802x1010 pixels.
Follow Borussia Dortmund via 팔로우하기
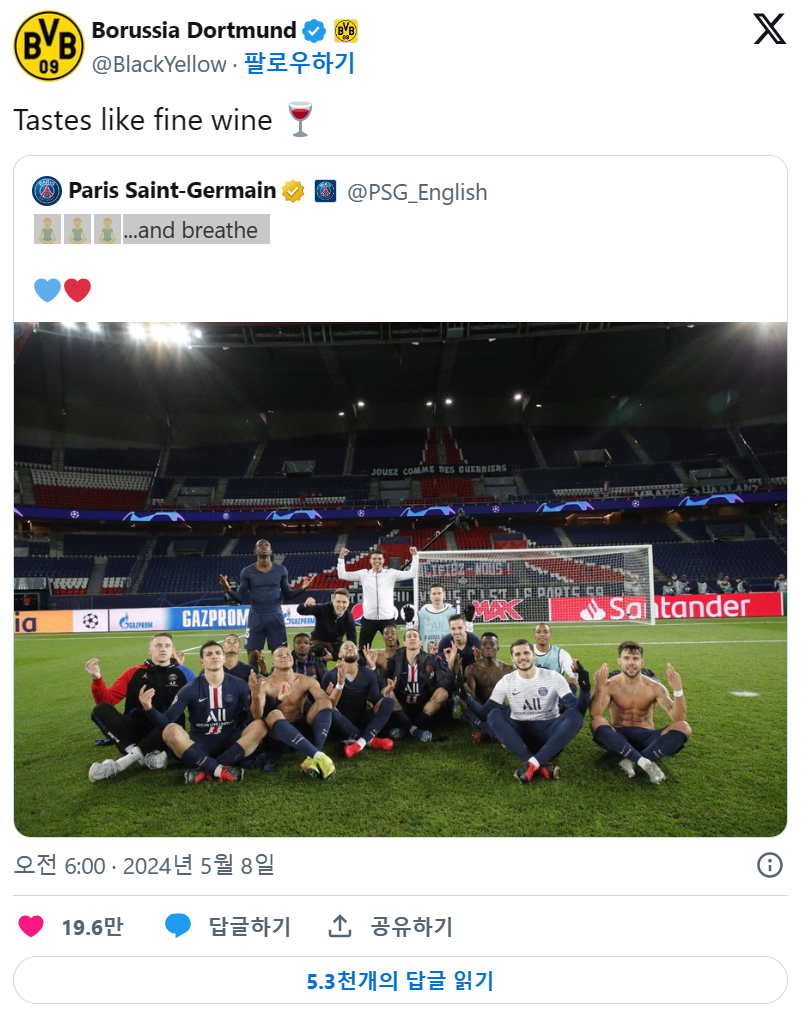pyautogui.click(x=300, y=63)
